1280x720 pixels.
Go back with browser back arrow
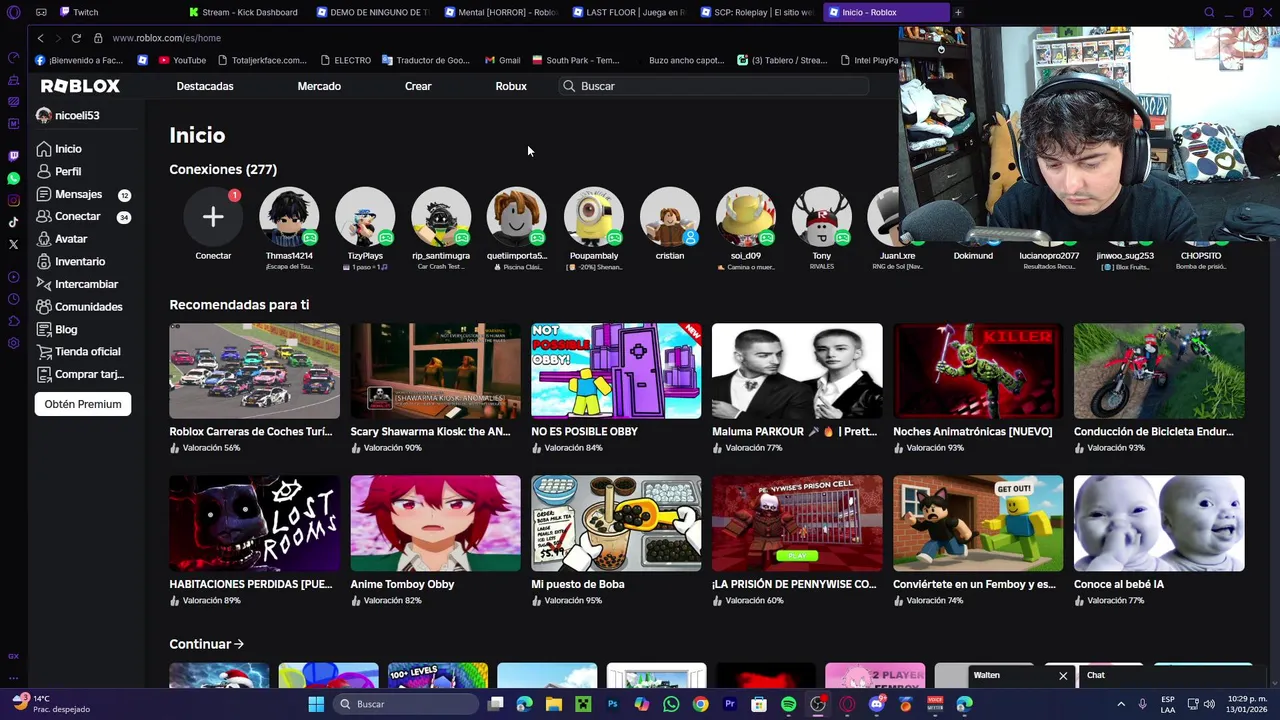coord(40,38)
